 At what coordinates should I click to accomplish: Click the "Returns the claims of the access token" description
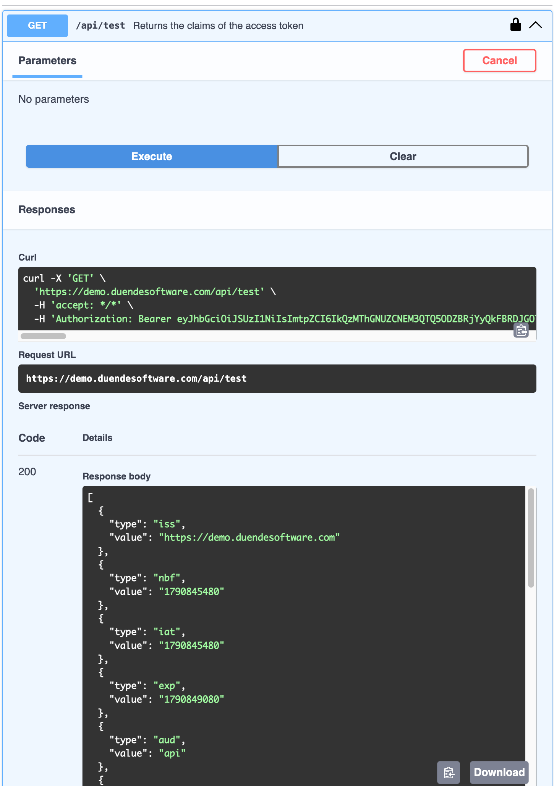[x=218, y=26]
